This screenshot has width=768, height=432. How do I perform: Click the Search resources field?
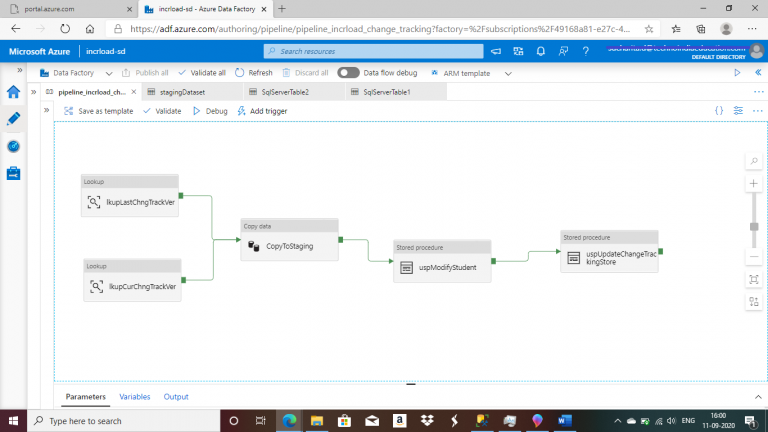[373, 51]
